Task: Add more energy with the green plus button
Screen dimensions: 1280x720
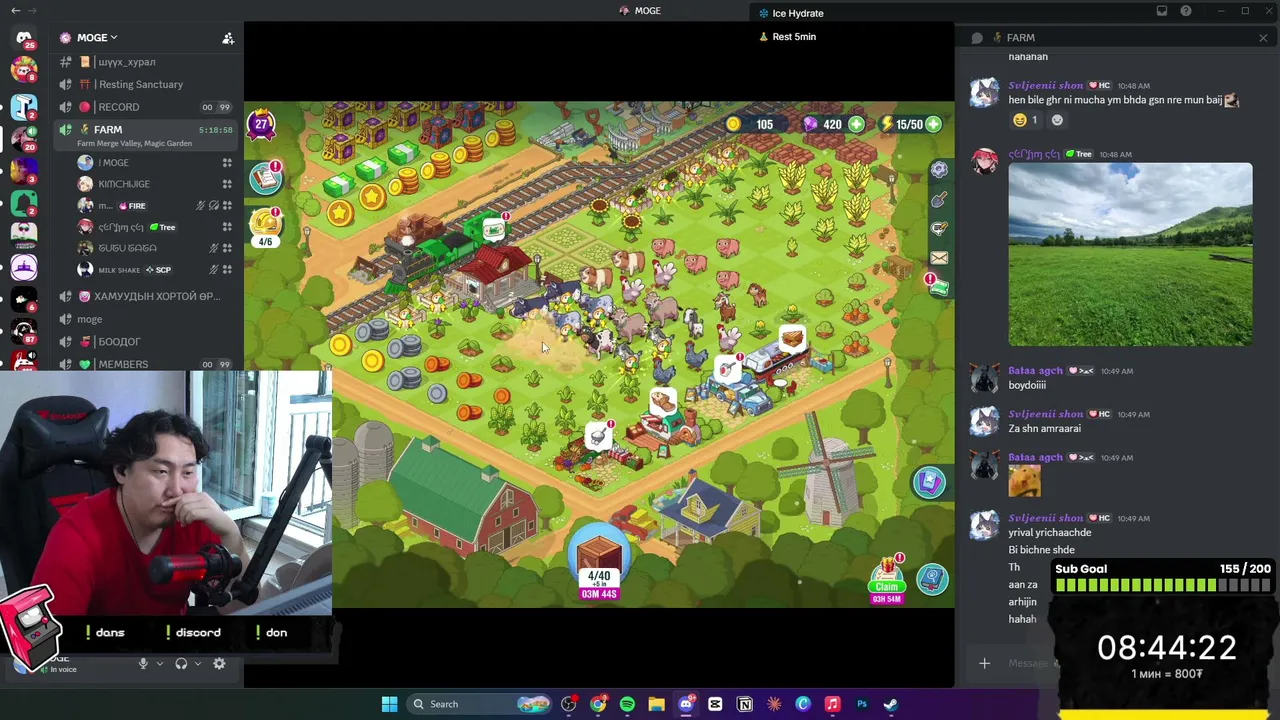Action: [933, 124]
